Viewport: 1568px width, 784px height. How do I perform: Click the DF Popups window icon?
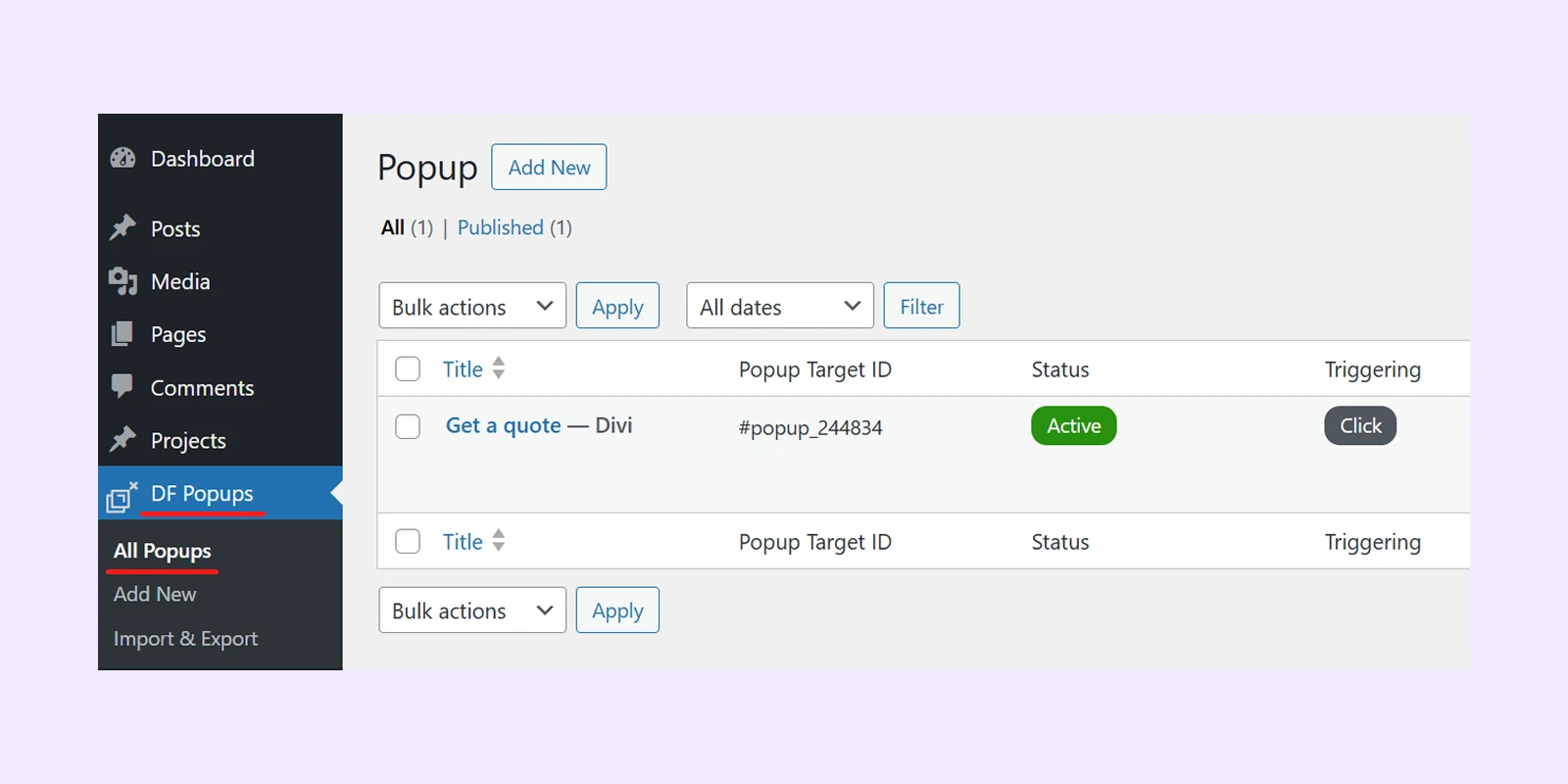pyautogui.click(x=122, y=497)
